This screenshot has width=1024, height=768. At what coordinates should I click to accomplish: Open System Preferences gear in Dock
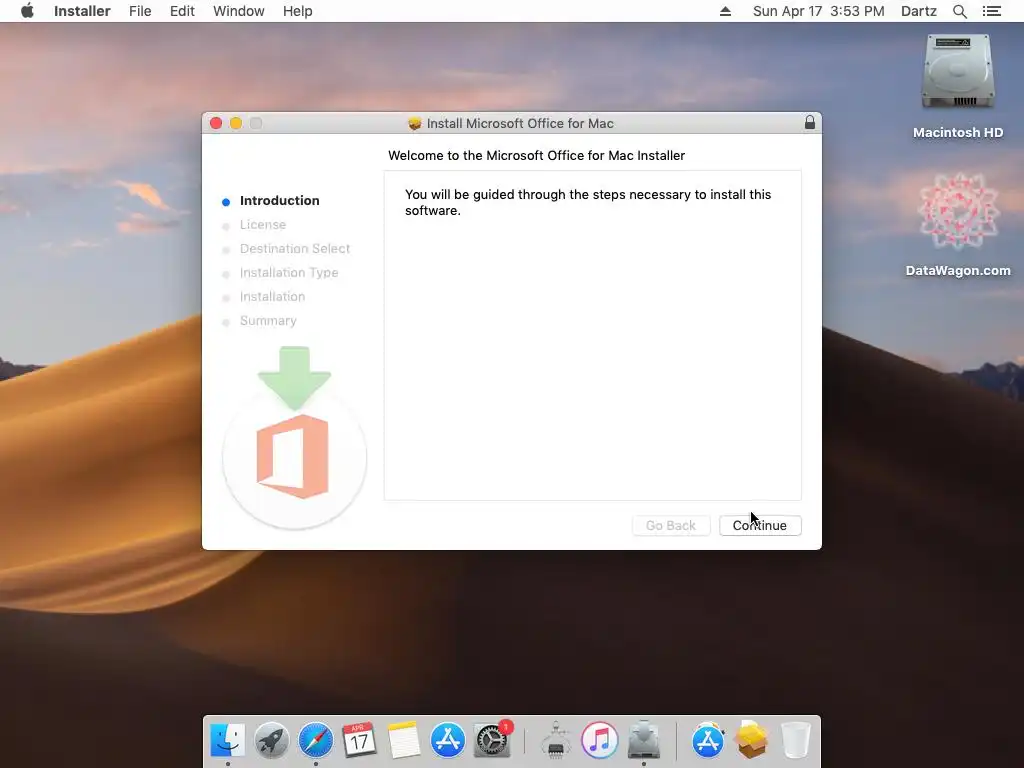[x=492, y=740]
